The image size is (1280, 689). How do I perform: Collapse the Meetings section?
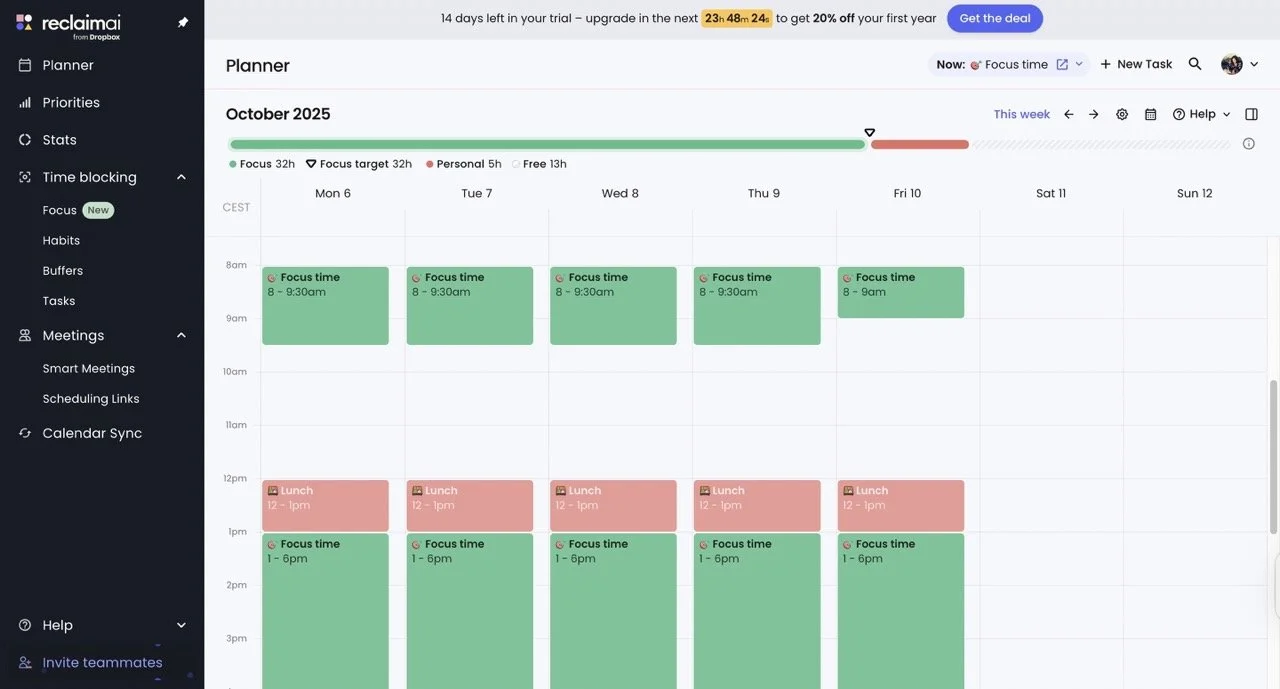pyautogui.click(x=179, y=333)
